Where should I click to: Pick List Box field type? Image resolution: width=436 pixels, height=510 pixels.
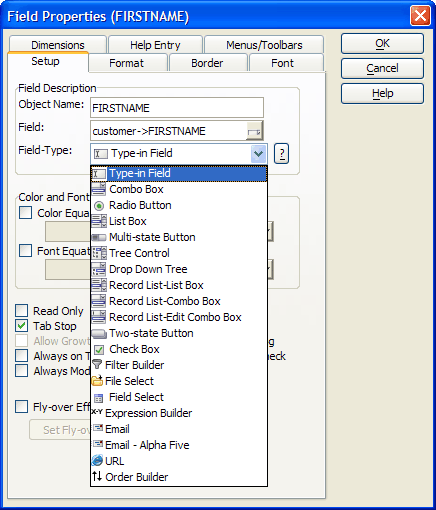point(179,221)
